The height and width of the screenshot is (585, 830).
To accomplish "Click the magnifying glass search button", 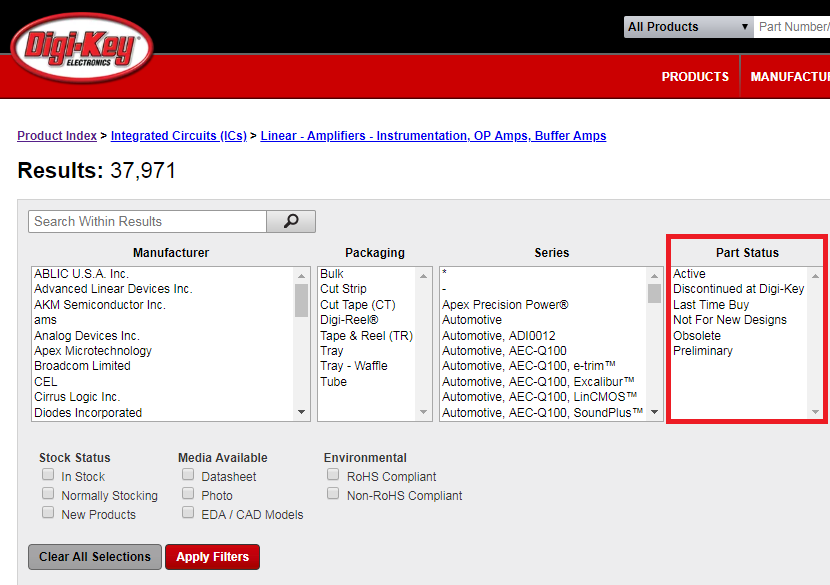I will click(x=291, y=221).
